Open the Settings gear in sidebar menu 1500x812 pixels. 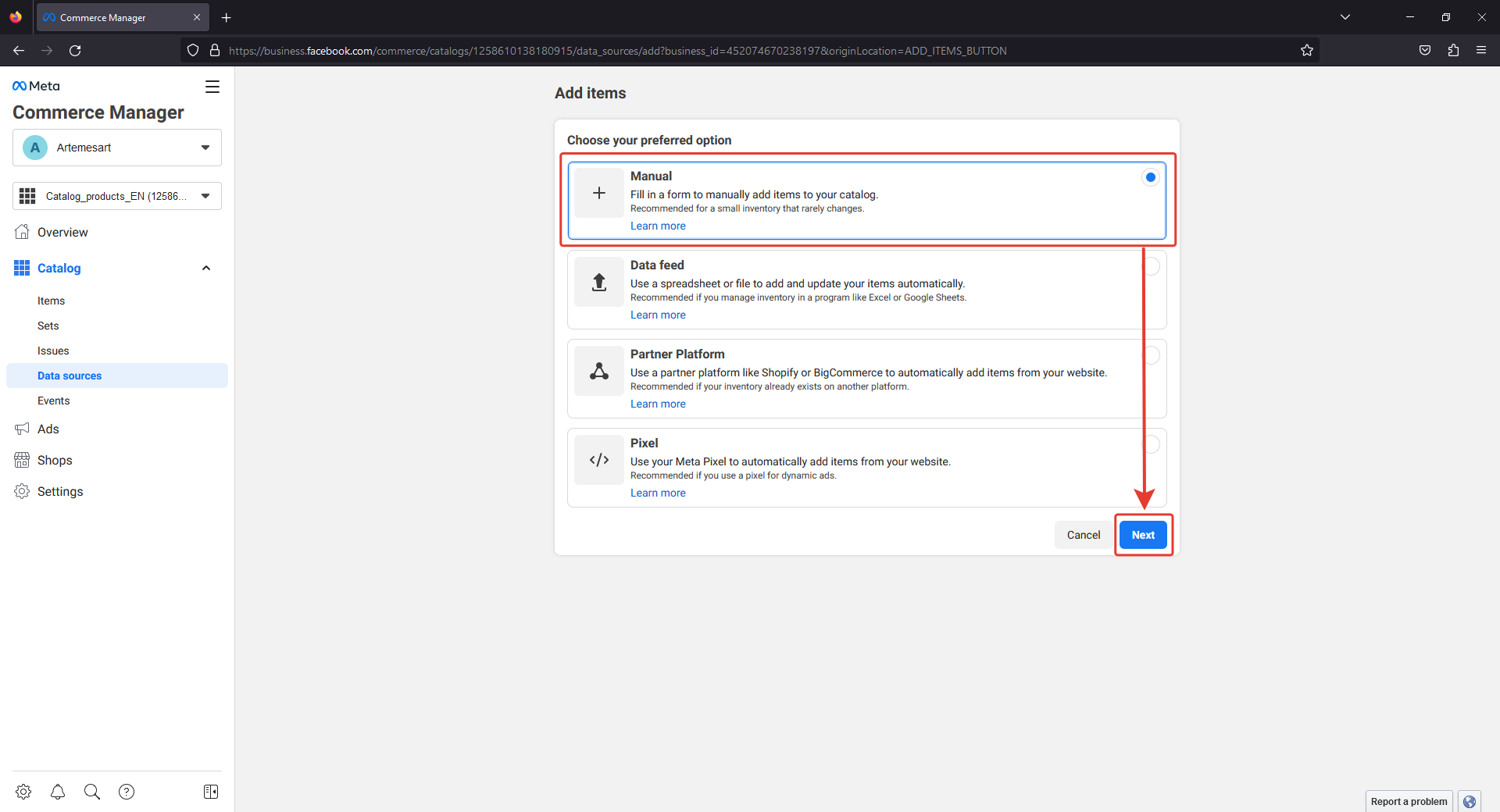22,491
